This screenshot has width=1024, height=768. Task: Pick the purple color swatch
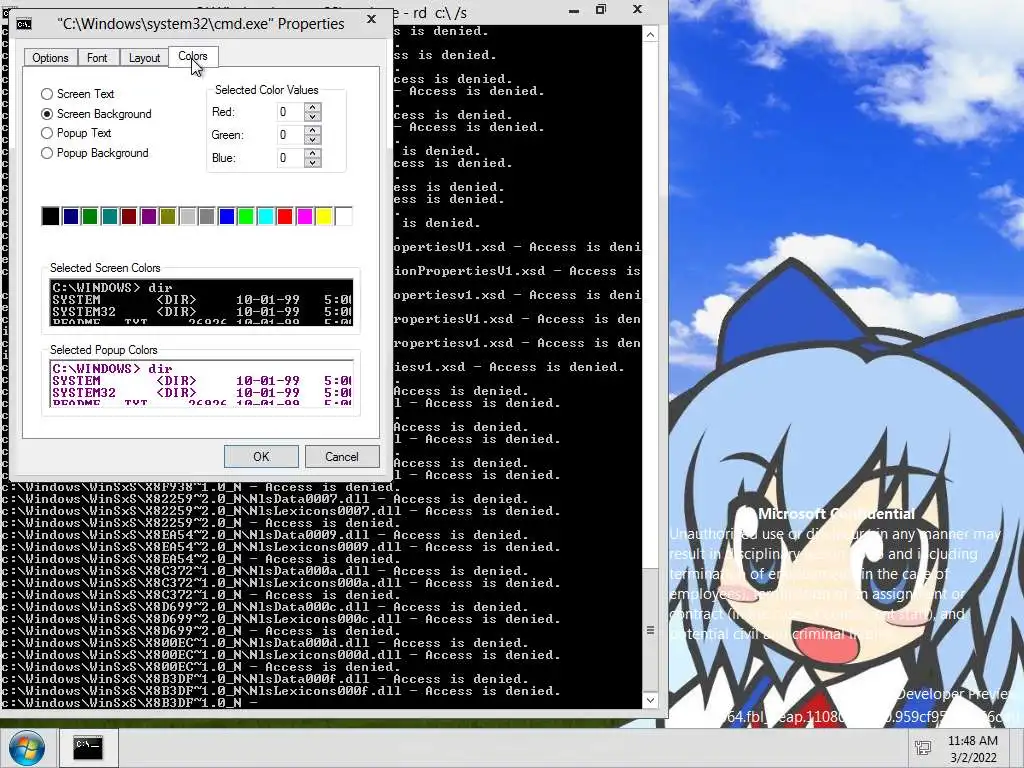click(149, 216)
